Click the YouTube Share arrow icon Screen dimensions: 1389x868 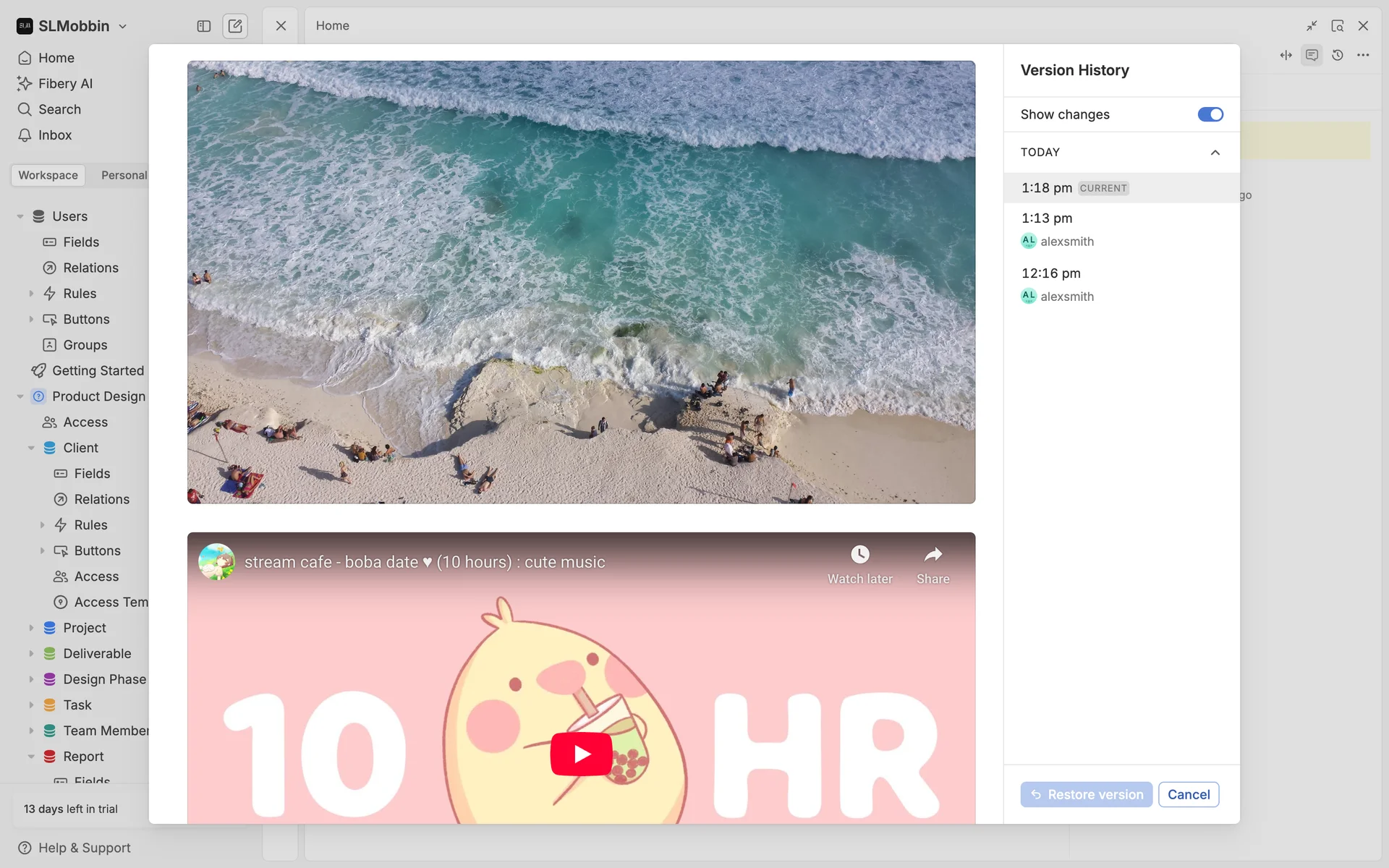[x=933, y=555]
